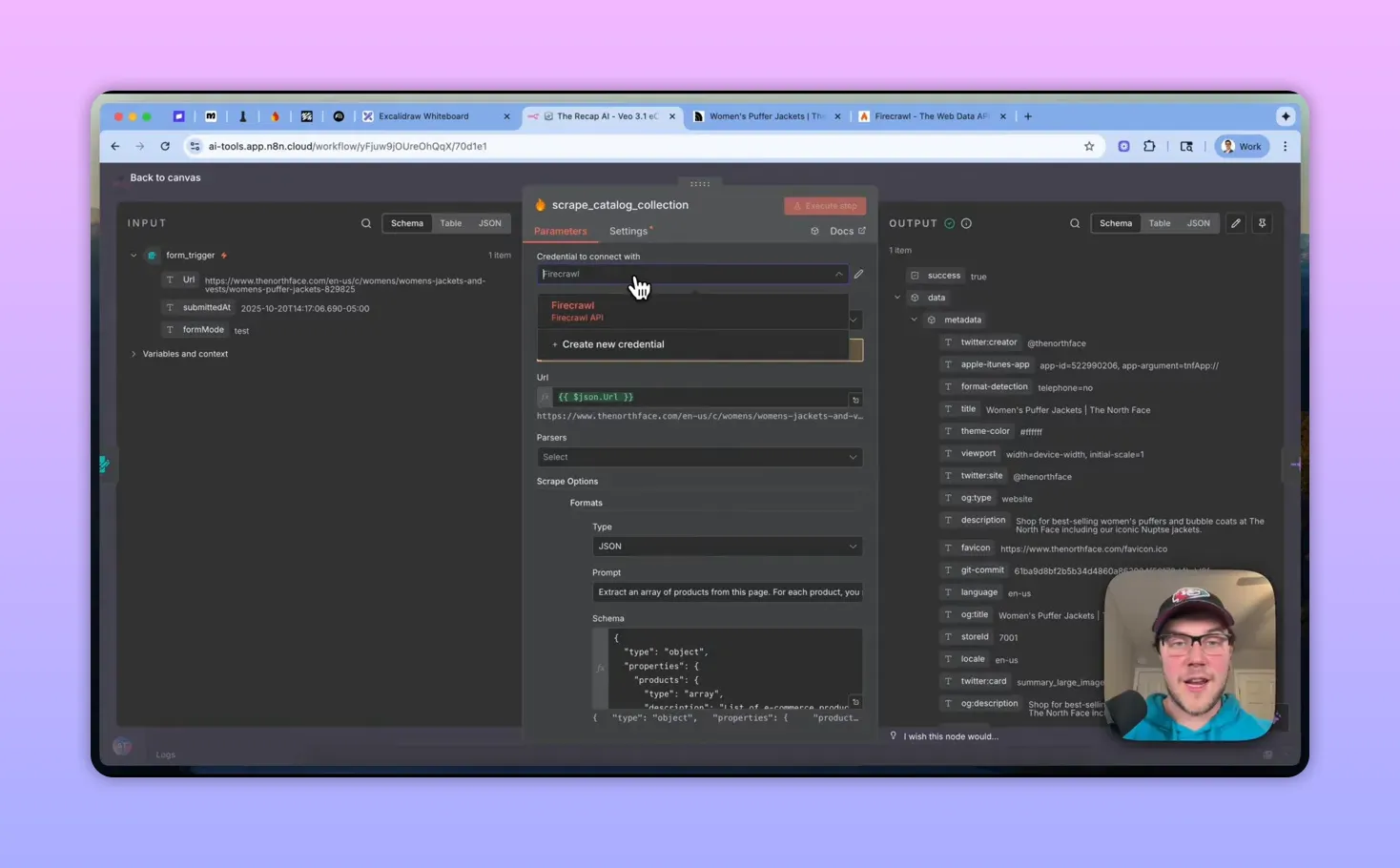Click the 'I wish this node would...' link
Image resolution: width=1400 pixels, height=868 pixels.
[951, 736]
